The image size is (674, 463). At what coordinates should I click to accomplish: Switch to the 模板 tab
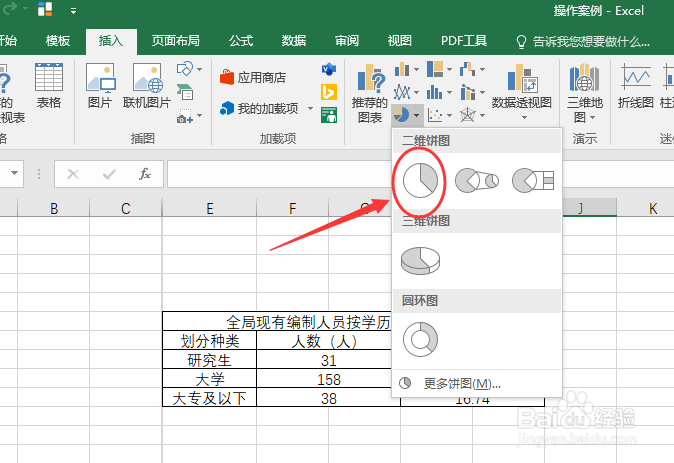click(58, 41)
